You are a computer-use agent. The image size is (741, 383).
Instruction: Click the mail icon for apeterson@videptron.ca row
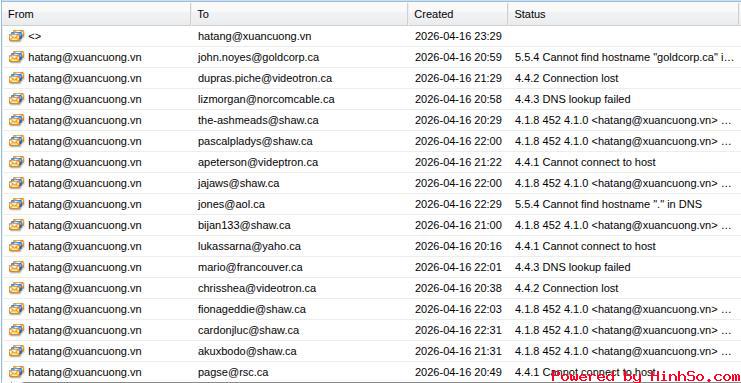point(16,162)
